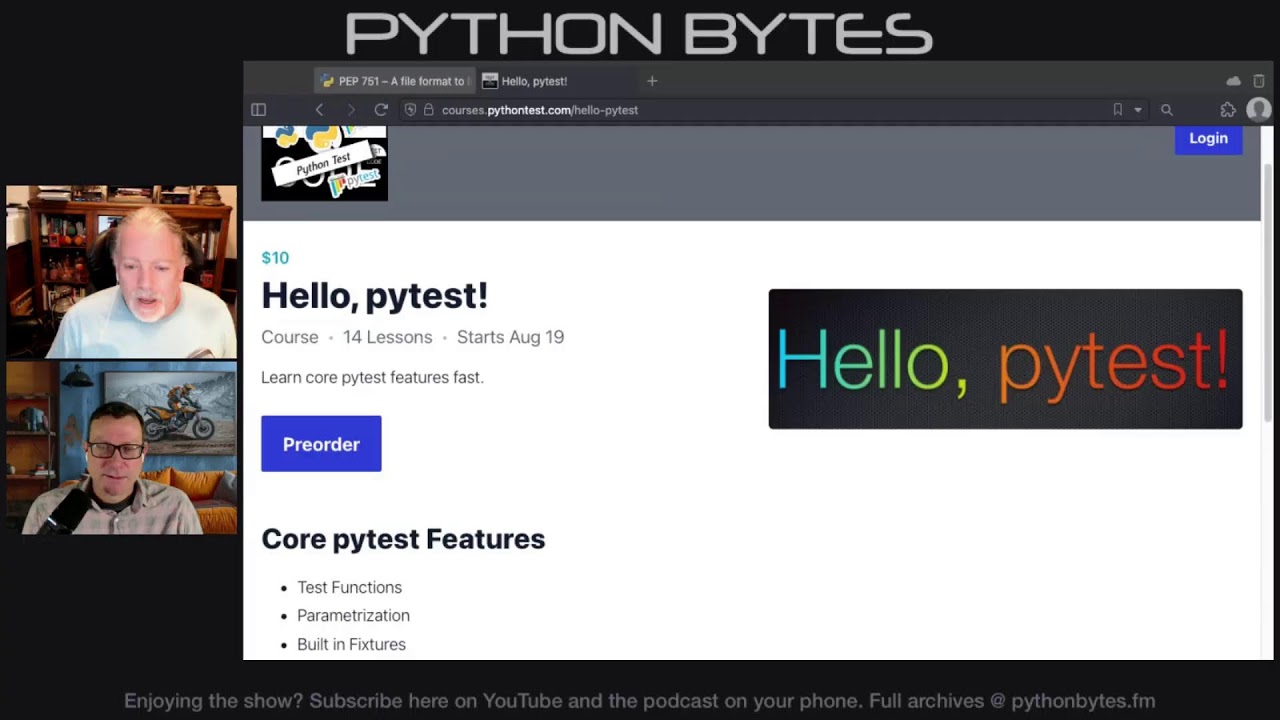Click the Learn core pytest features fast text
Image resolution: width=1280 pixels, height=720 pixels.
click(x=372, y=377)
